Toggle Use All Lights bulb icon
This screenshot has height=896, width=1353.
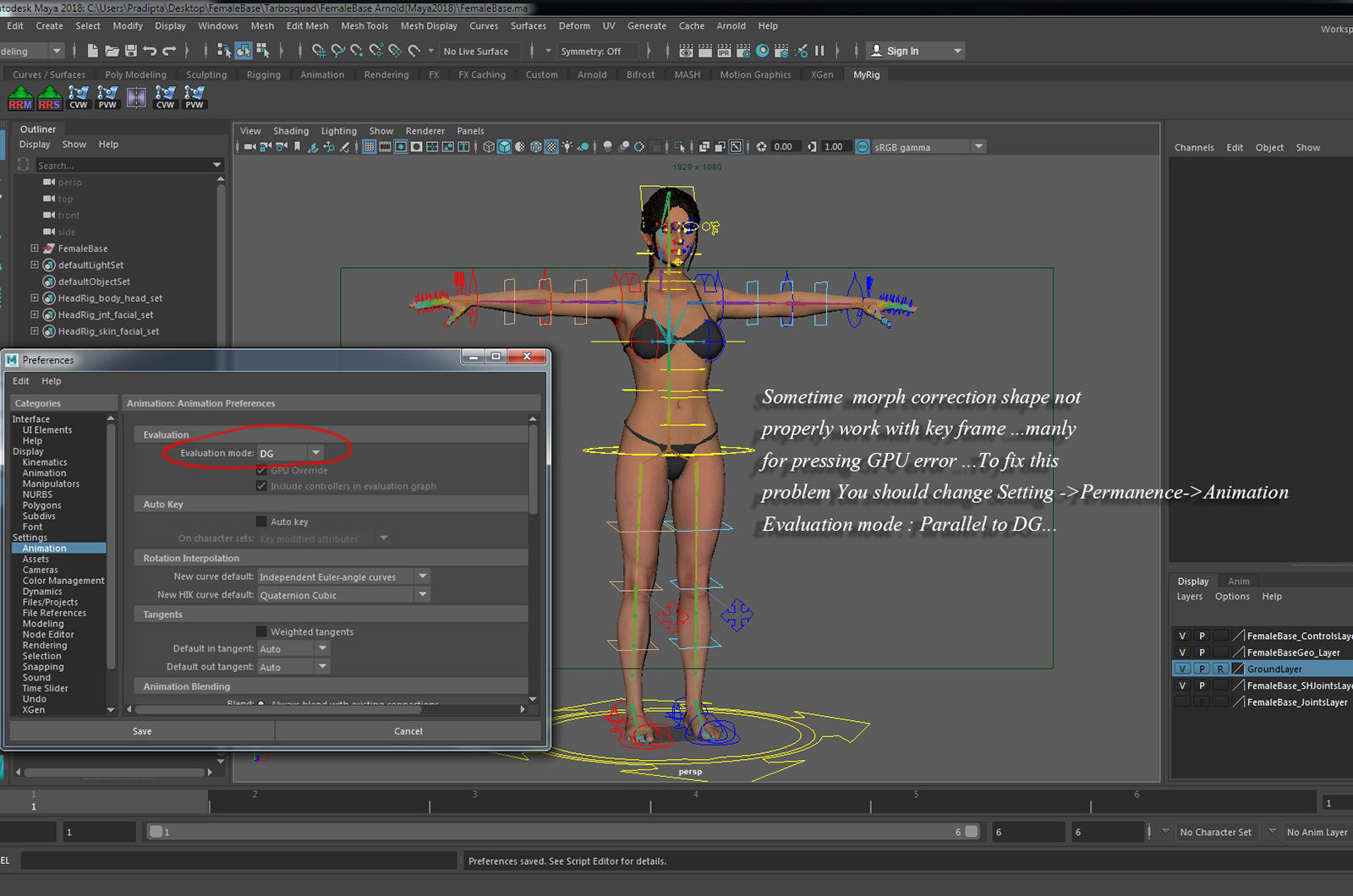[567, 146]
